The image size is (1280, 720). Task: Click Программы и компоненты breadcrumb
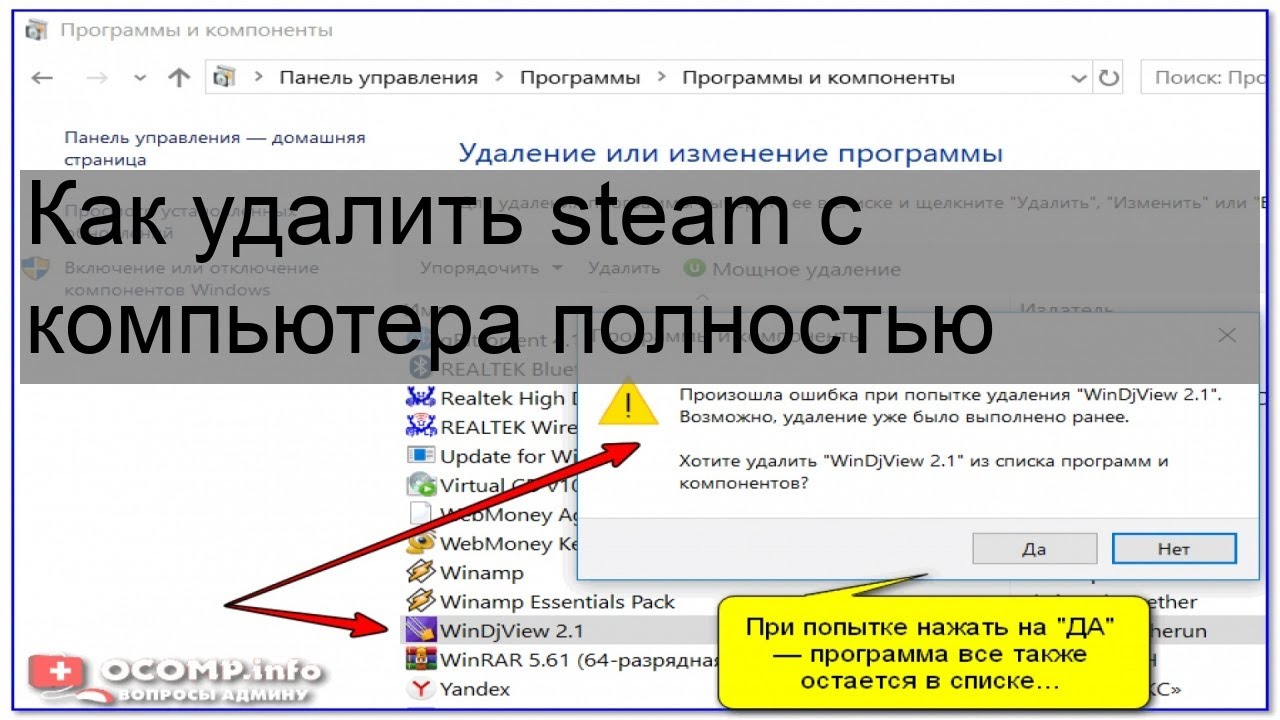[x=818, y=78]
